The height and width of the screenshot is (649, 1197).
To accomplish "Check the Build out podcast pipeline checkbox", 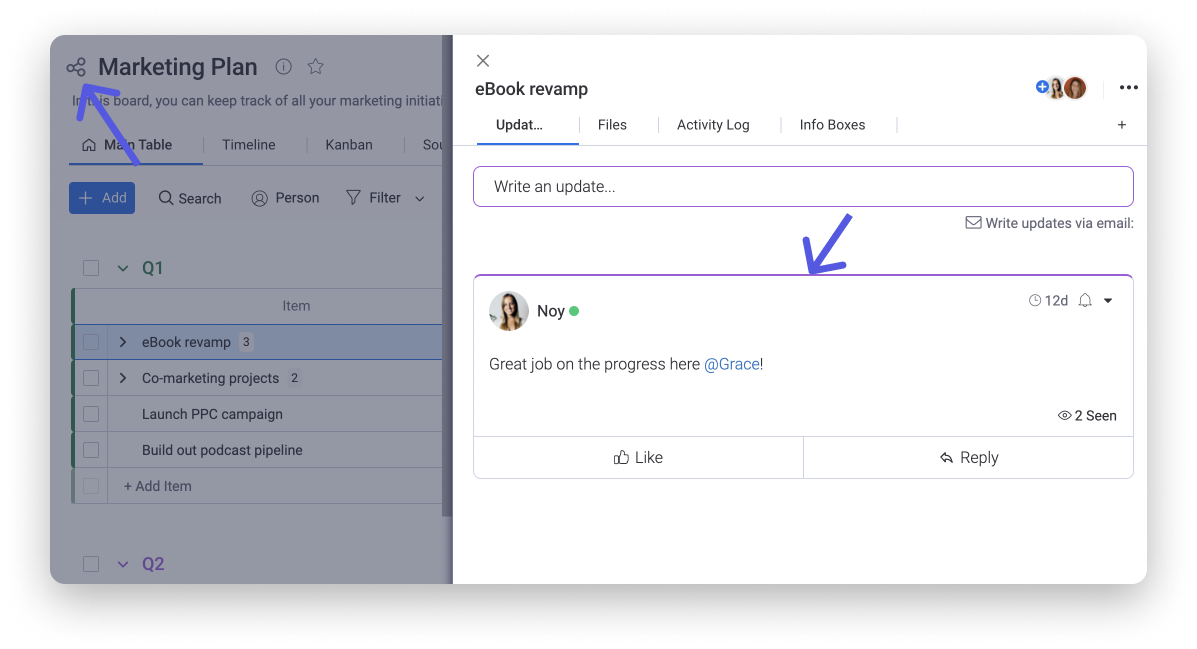I will point(91,450).
